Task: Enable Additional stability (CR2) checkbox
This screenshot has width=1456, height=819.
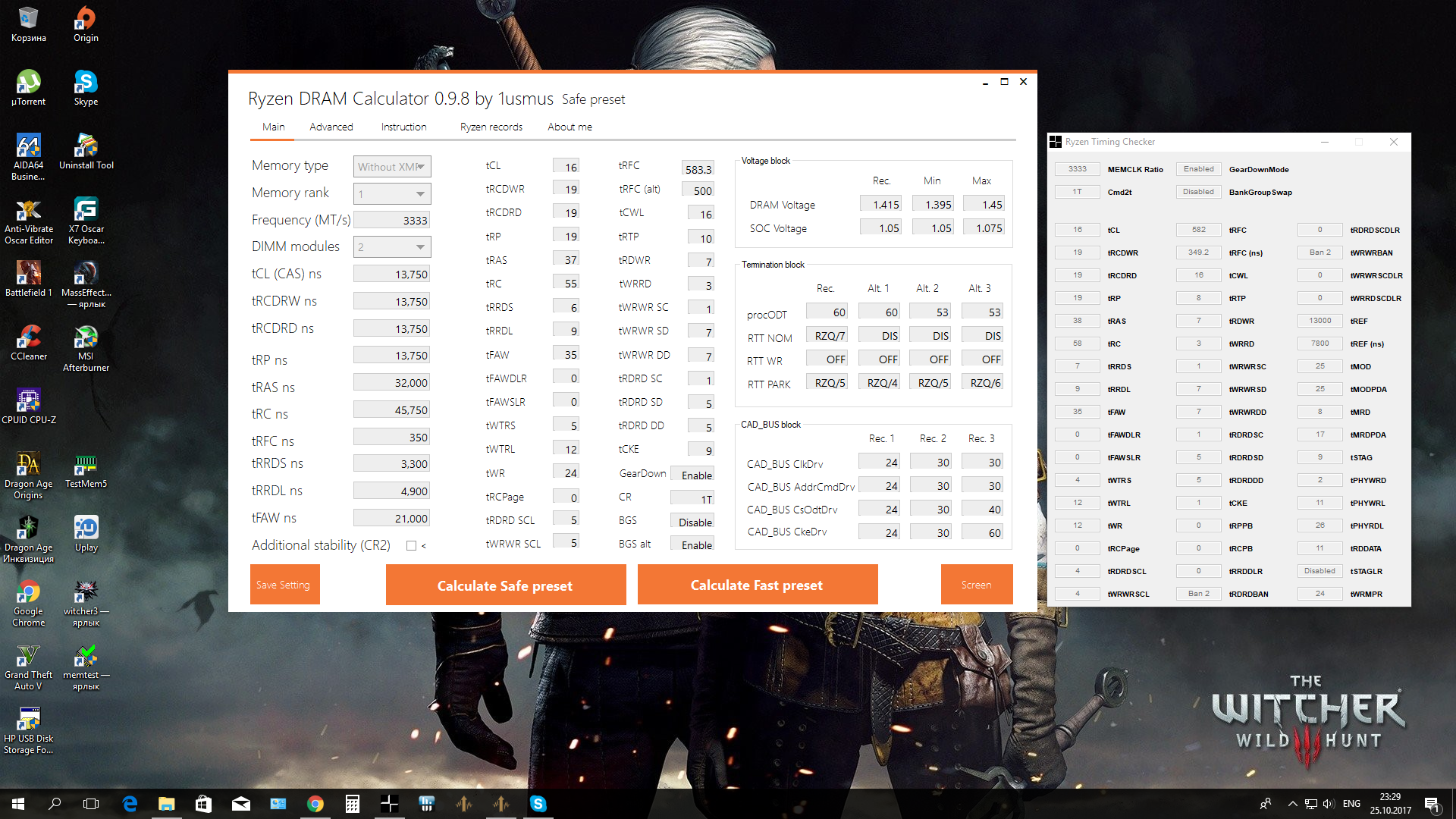Action: tap(411, 545)
